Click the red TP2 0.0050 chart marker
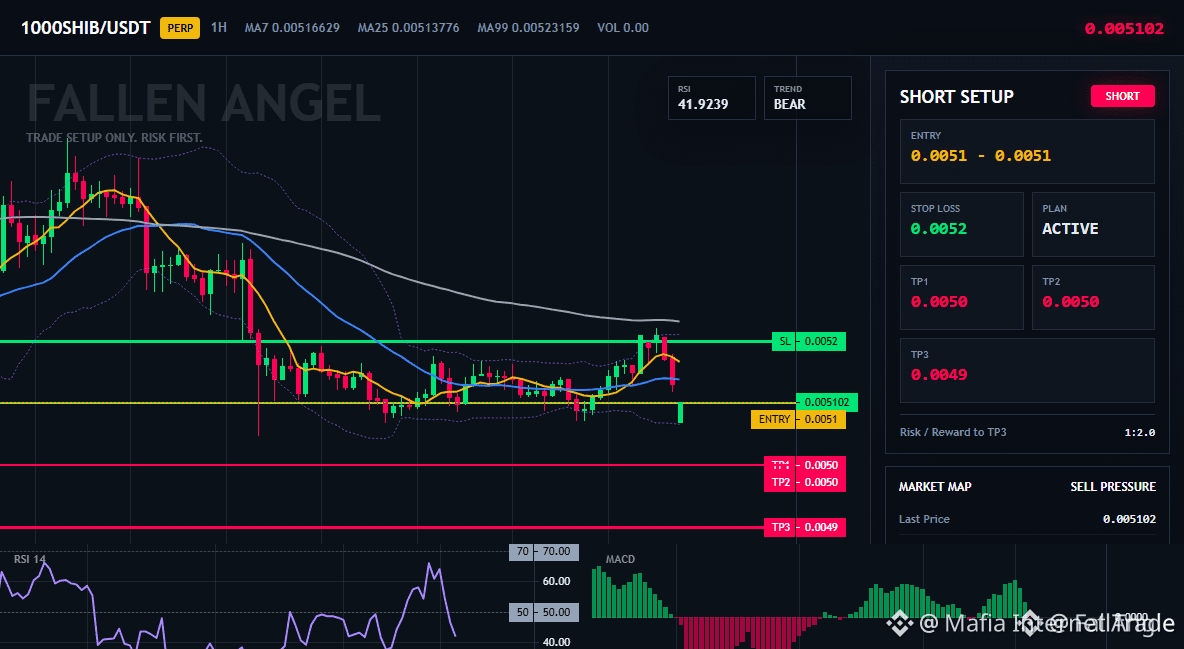 click(805, 482)
